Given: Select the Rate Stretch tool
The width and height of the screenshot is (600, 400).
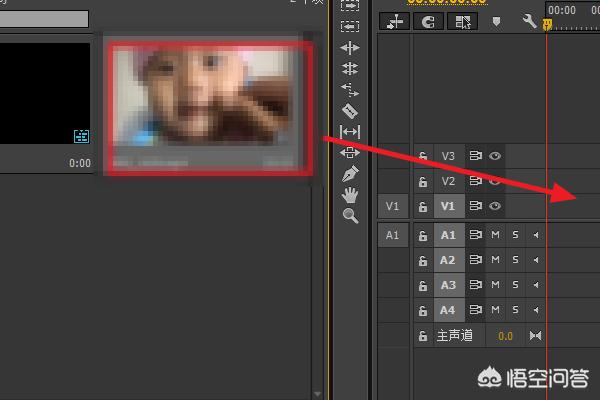Looking at the screenshot, I should [x=350, y=90].
